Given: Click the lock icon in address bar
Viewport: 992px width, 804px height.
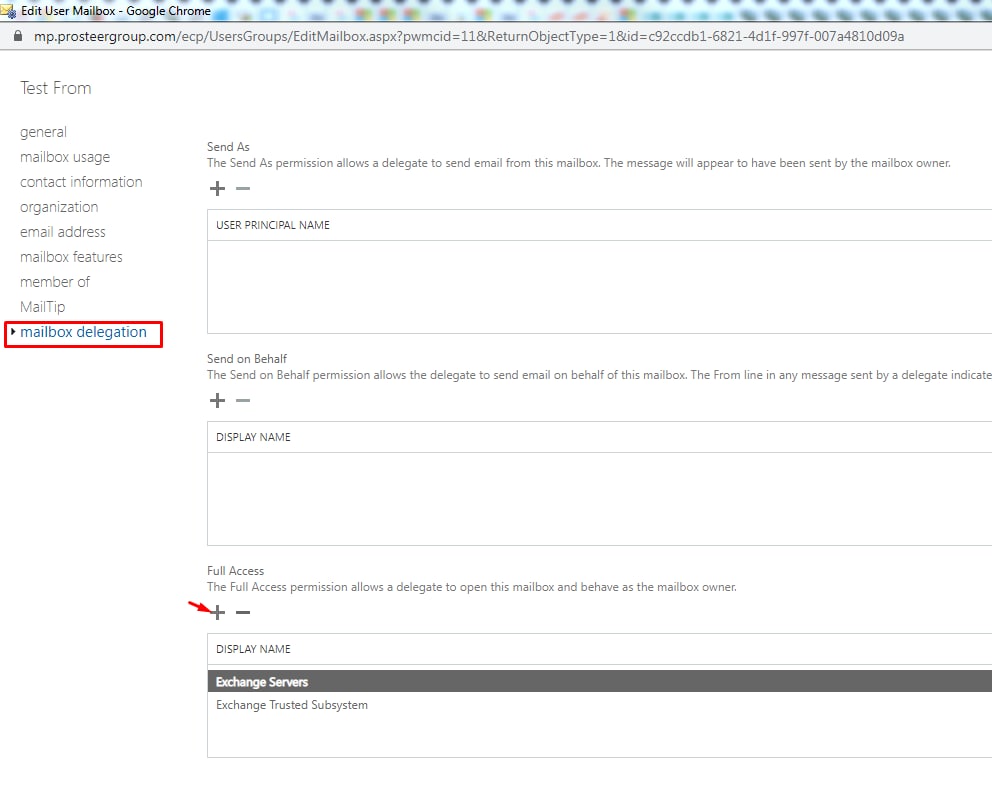Looking at the screenshot, I should coord(18,36).
